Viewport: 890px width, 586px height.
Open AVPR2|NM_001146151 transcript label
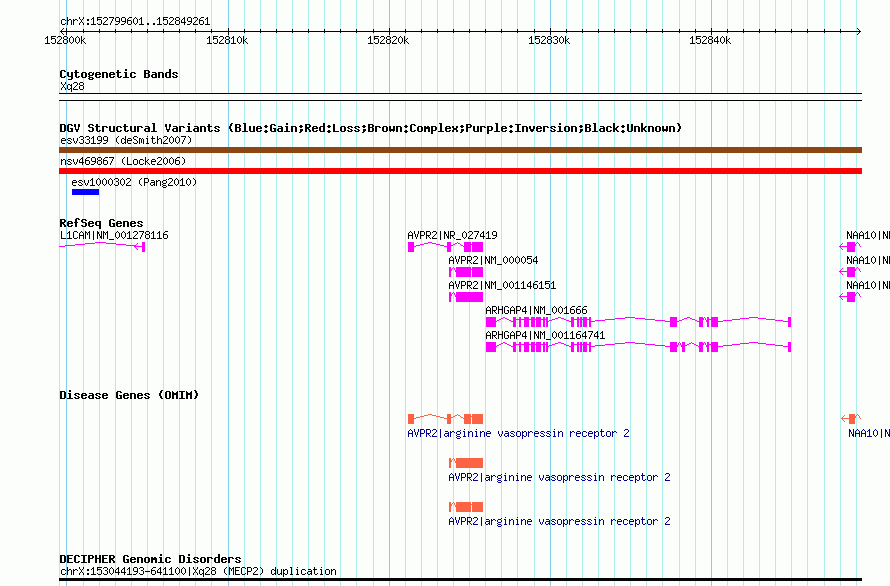pyautogui.click(x=502, y=285)
